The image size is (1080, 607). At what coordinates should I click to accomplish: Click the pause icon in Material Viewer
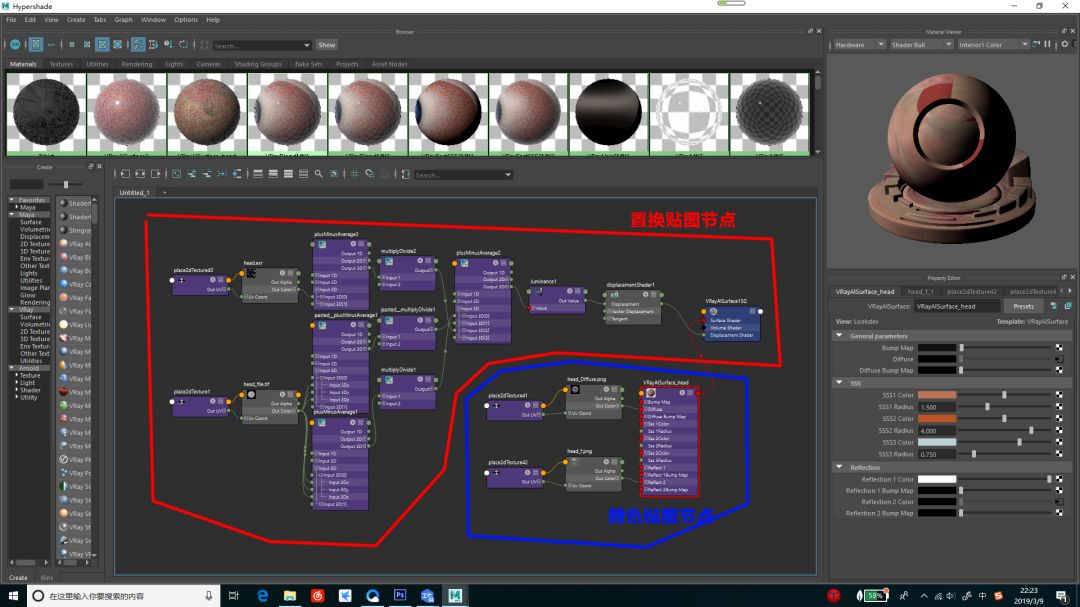pos(1048,44)
